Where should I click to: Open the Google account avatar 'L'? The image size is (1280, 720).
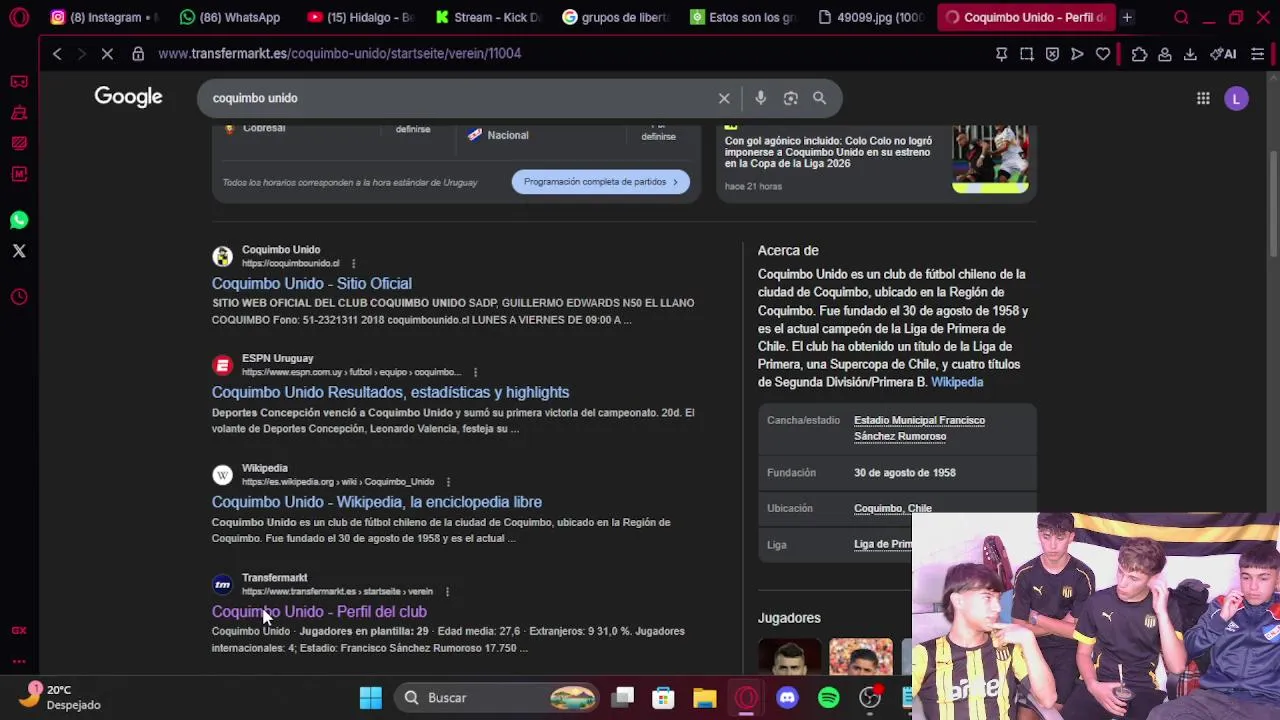[1237, 98]
